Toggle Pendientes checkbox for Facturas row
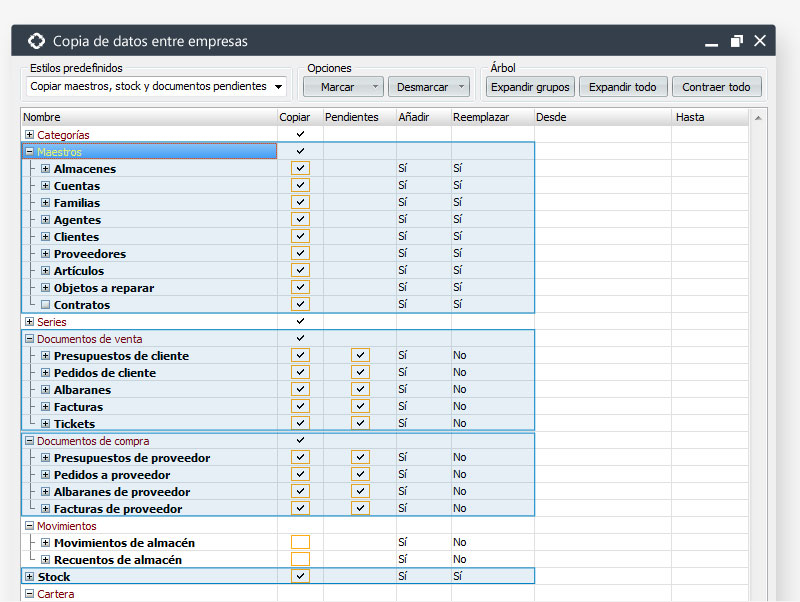The width and height of the screenshot is (800, 602). [360, 407]
